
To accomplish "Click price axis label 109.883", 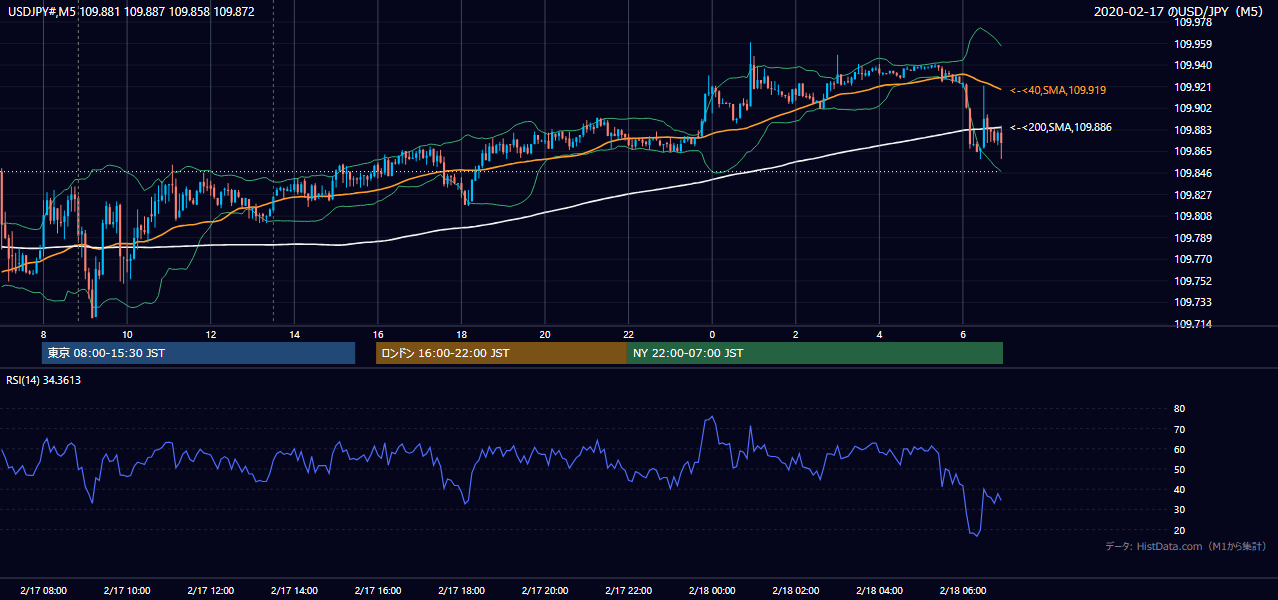I will 1192,130.
